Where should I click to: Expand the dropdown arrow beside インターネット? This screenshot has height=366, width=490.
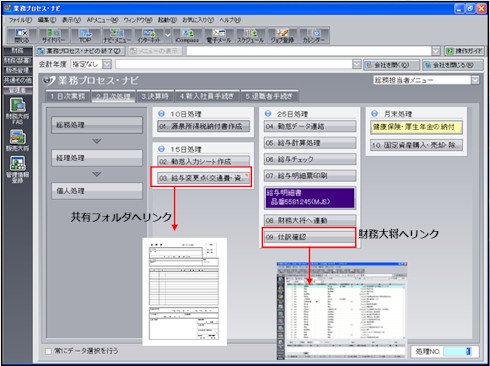point(168,35)
